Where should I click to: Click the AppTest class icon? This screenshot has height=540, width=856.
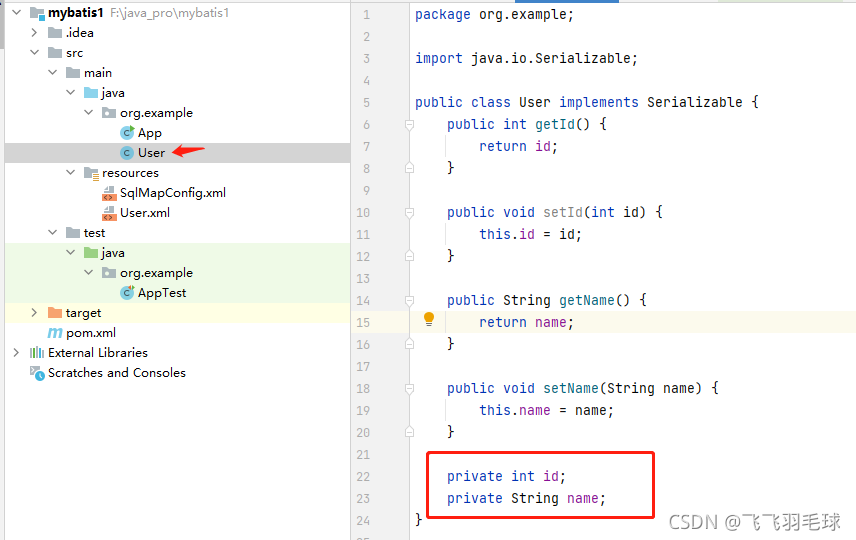coord(127,293)
